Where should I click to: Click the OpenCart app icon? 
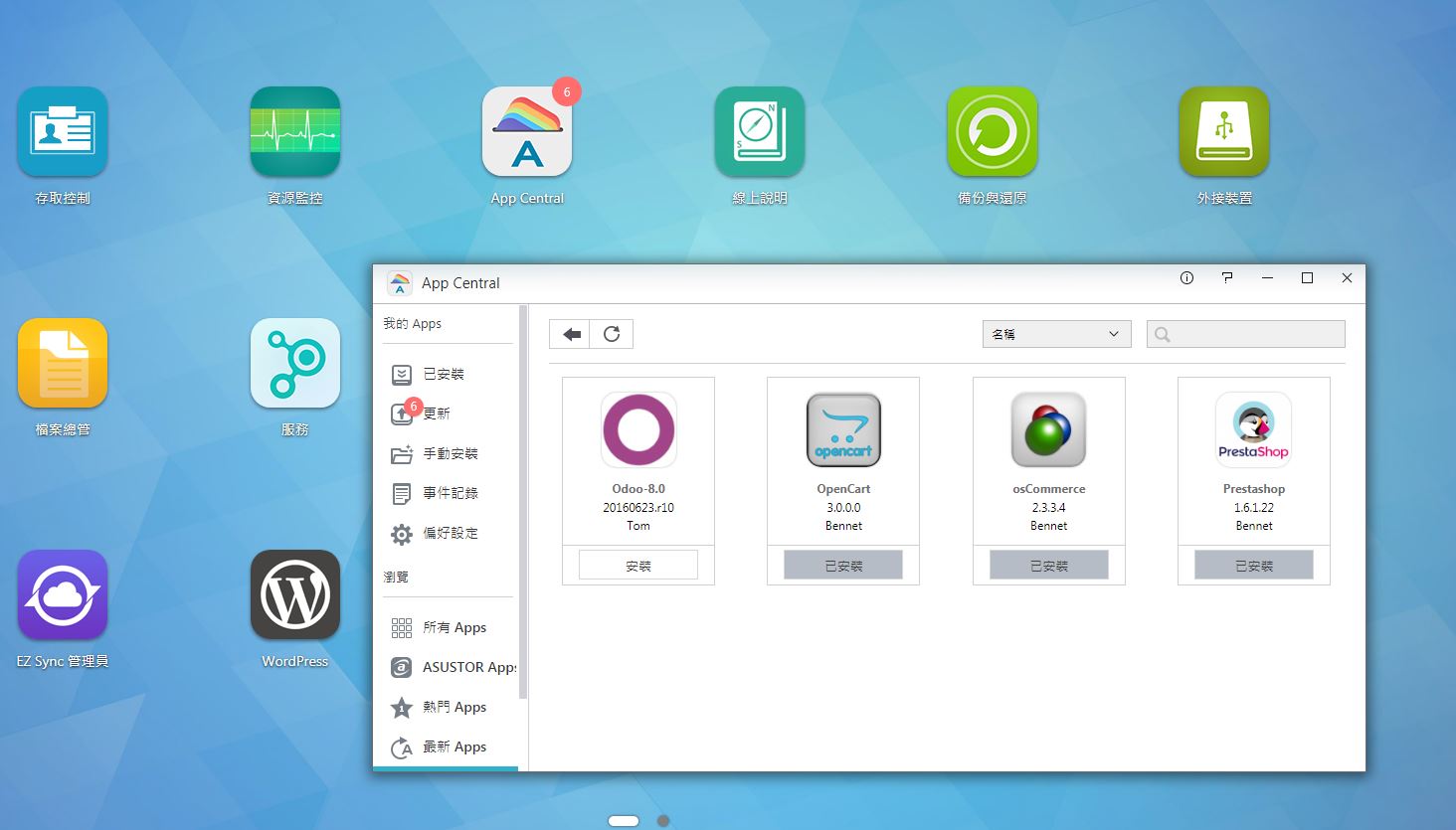[x=843, y=429]
